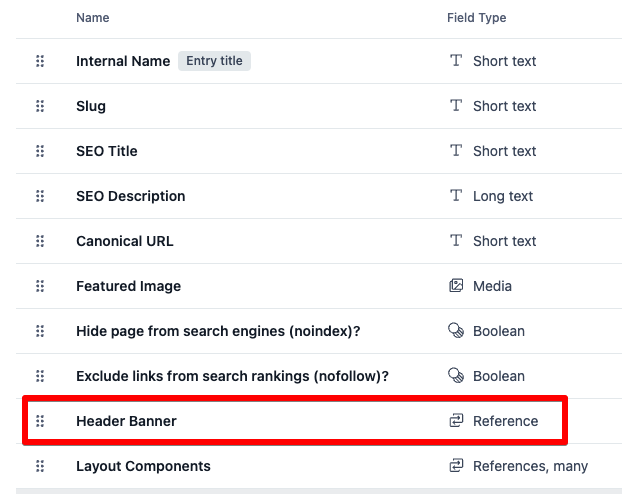622x494 pixels.
Task: Open the Internal Name field
Action: (123, 61)
